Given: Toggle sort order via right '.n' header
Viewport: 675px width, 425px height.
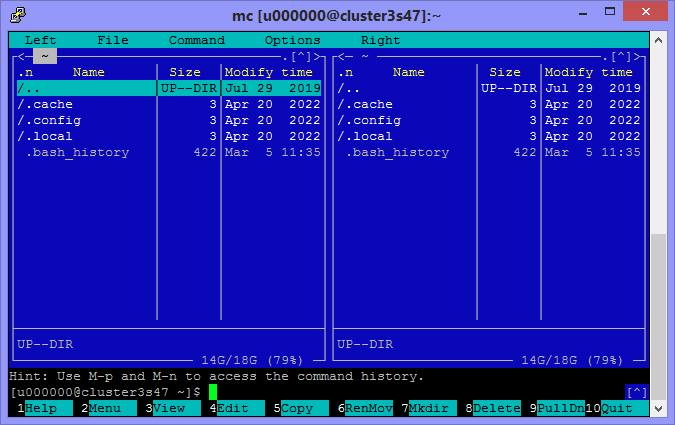Looking at the screenshot, I should pos(345,72).
